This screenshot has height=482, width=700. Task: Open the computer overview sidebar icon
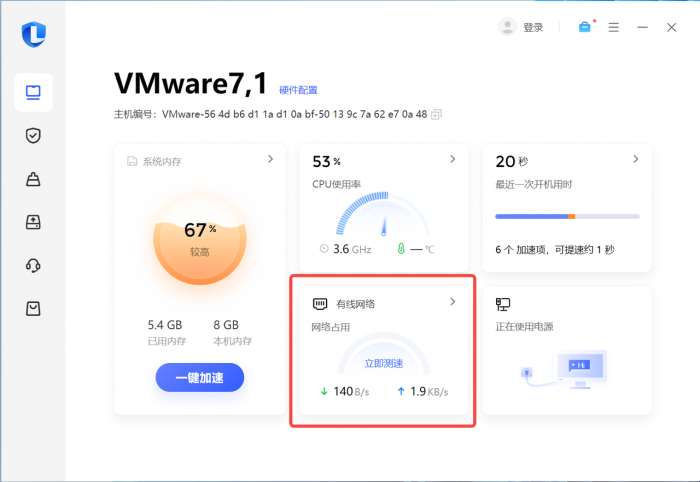pyautogui.click(x=33, y=93)
